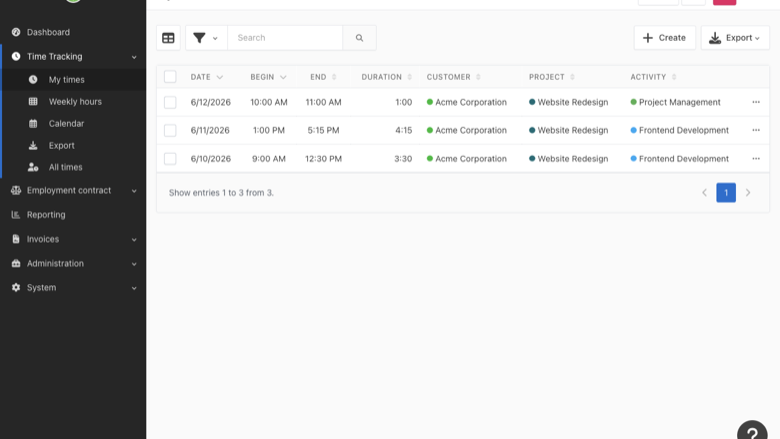Click the Dashboard gauge icon

click(x=16, y=32)
